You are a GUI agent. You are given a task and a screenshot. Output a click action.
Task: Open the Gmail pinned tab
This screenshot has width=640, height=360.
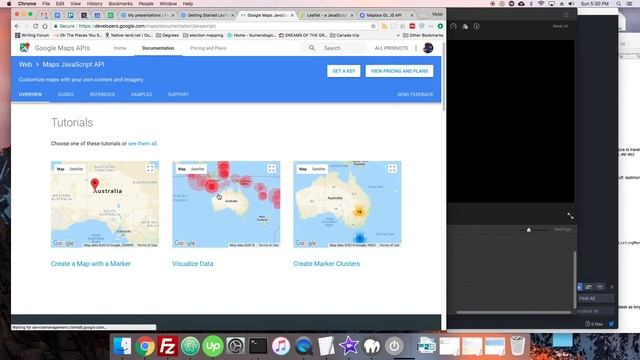44,15
